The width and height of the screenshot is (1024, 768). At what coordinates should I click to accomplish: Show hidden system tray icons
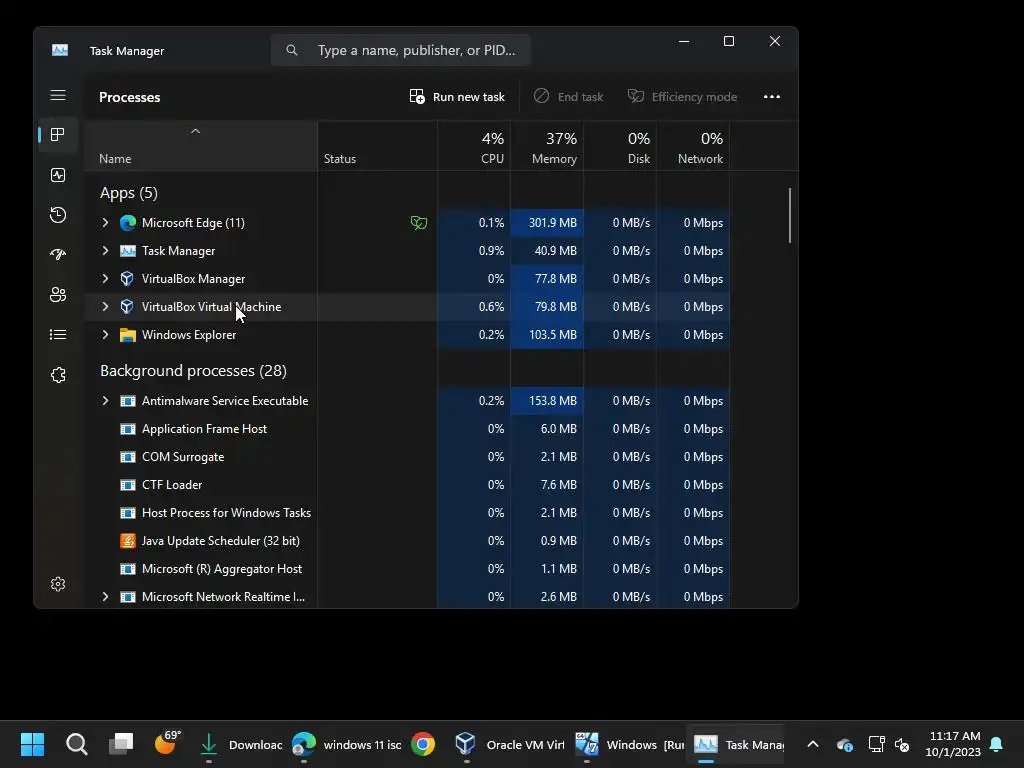click(x=812, y=744)
